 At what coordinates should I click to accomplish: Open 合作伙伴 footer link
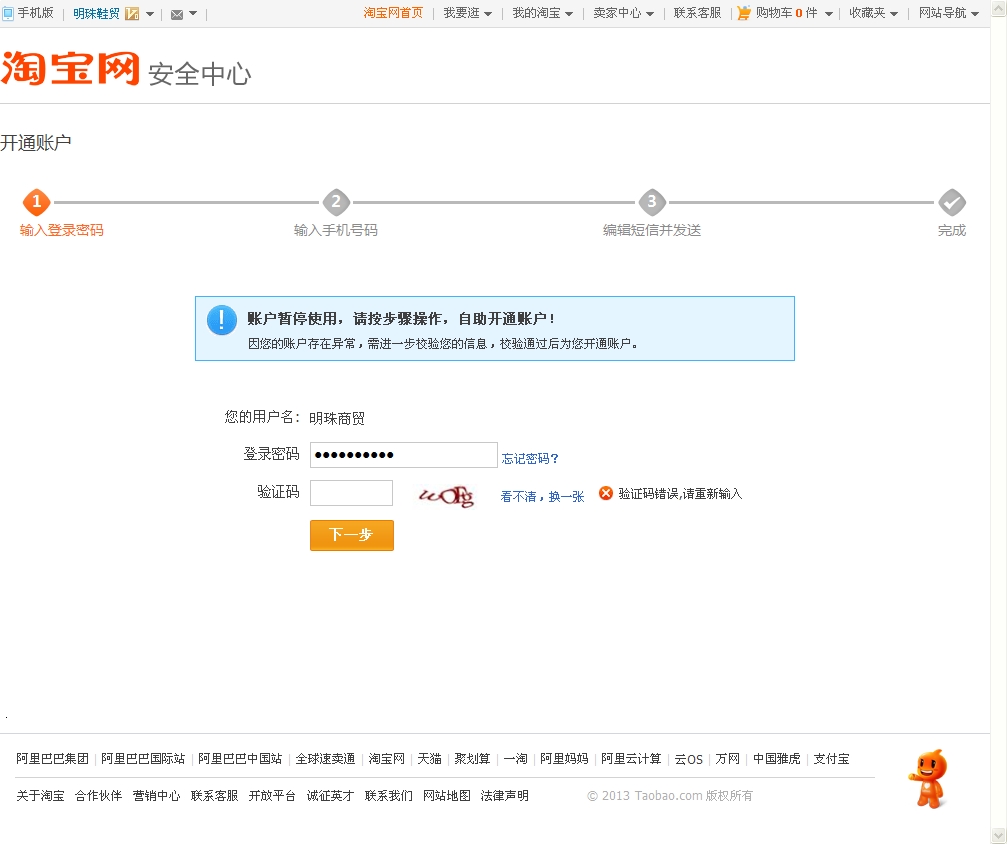point(98,795)
